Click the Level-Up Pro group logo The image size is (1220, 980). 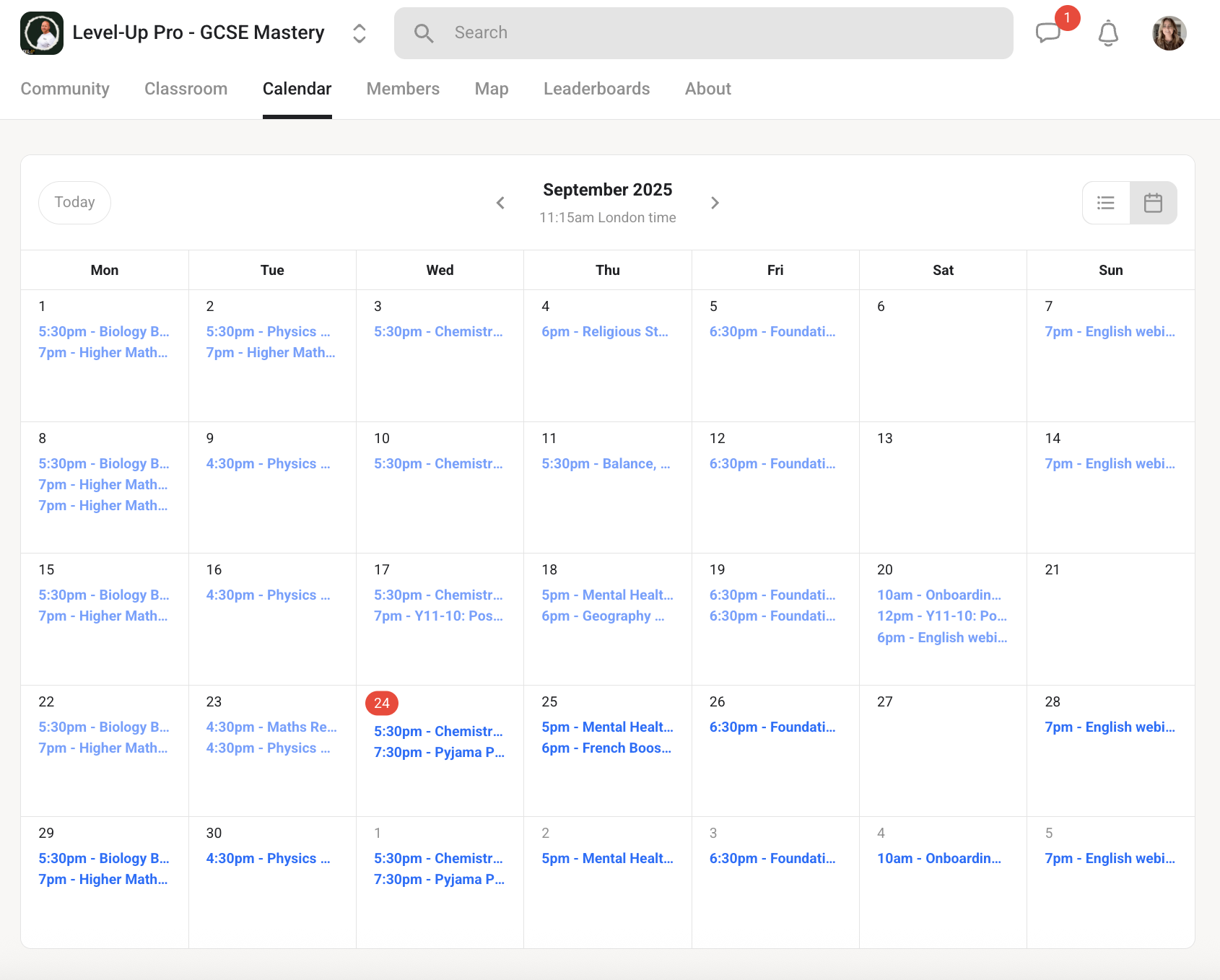(x=42, y=33)
